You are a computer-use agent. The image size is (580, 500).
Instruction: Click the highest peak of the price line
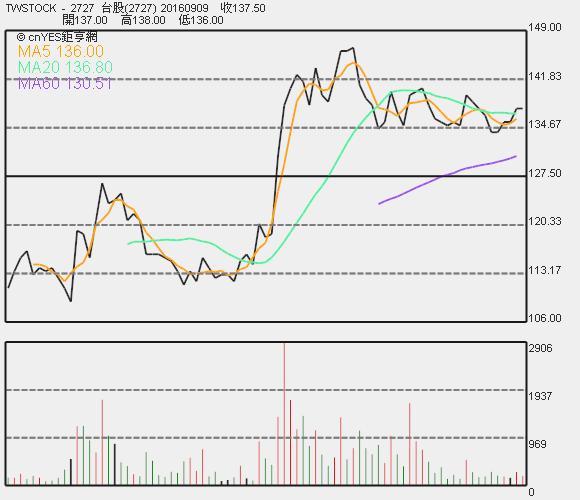pyautogui.click(x=353, y=48)
